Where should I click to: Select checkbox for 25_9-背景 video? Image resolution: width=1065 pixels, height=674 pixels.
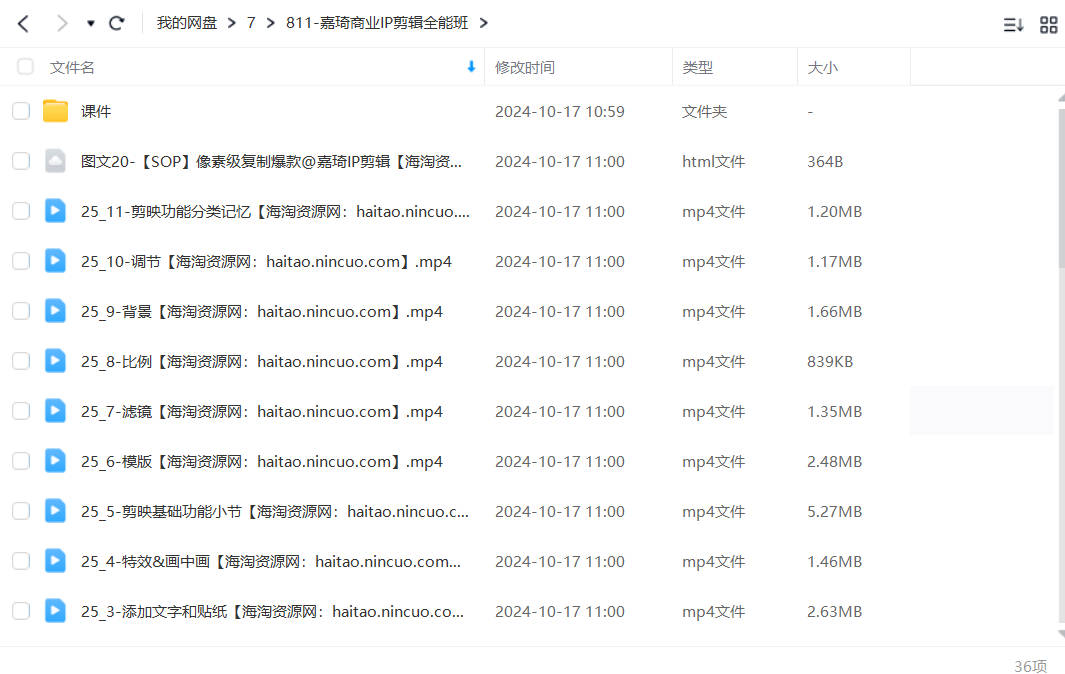(x=21, y=311)
